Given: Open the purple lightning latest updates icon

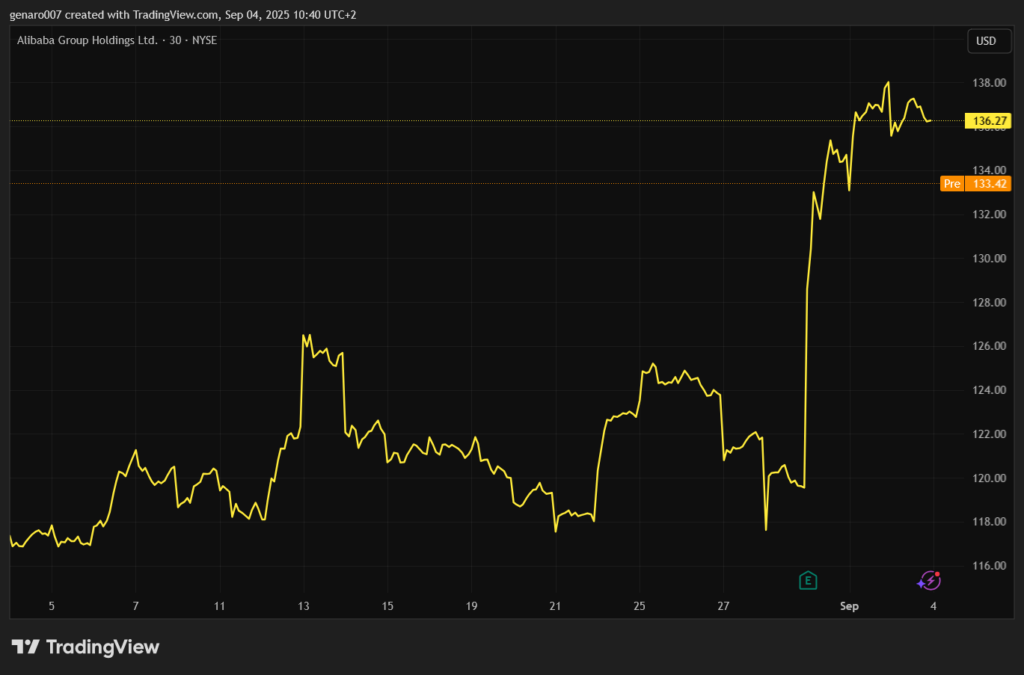Looking at the screenshot, I should [929, 580].
